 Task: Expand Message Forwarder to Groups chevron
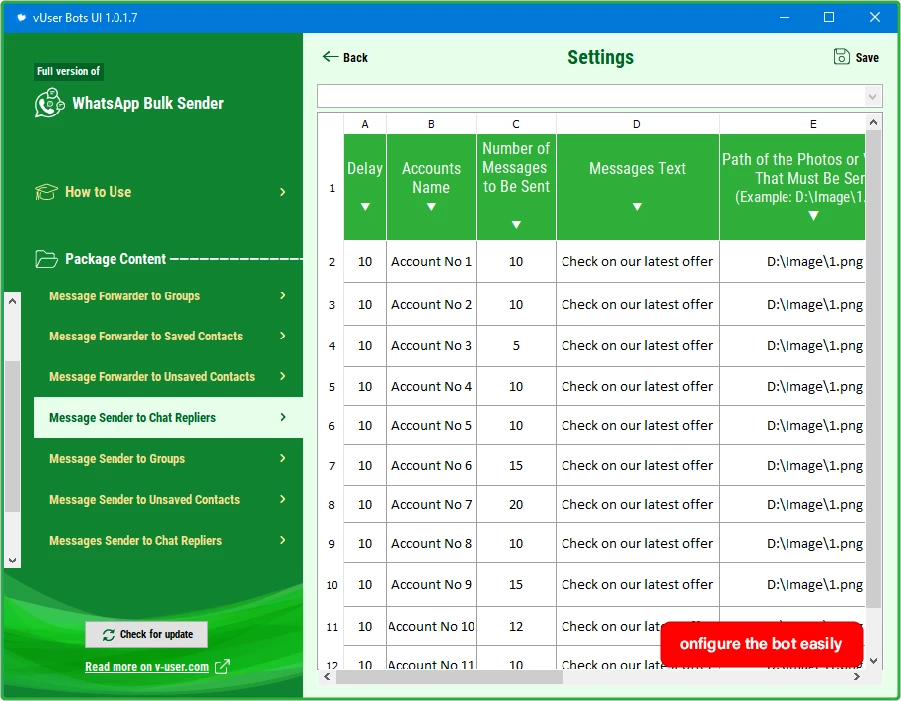coord(282,295)
